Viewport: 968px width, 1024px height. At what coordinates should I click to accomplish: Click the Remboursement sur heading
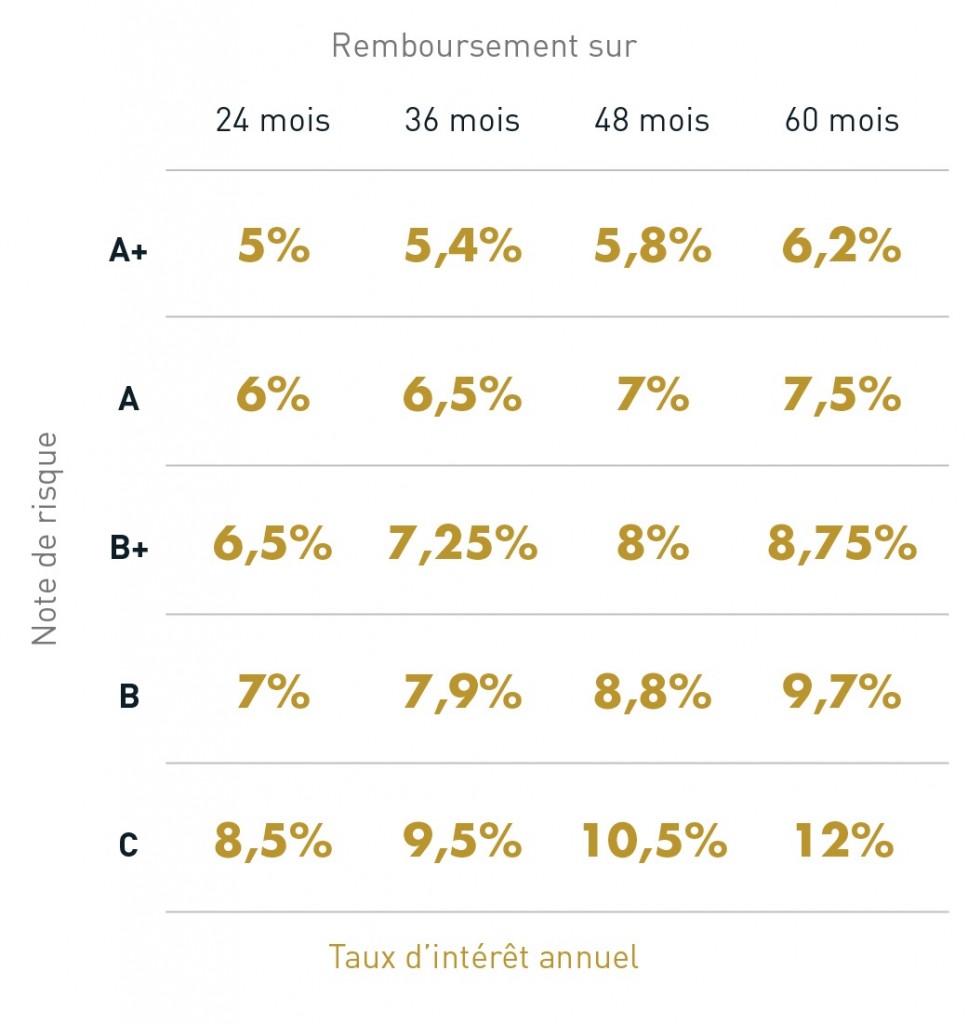click(484, 46)
